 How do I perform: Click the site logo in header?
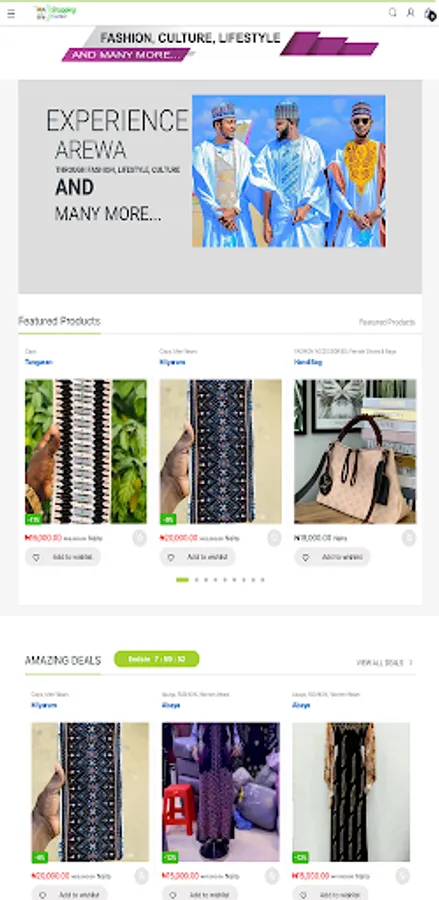pos(55,12)
